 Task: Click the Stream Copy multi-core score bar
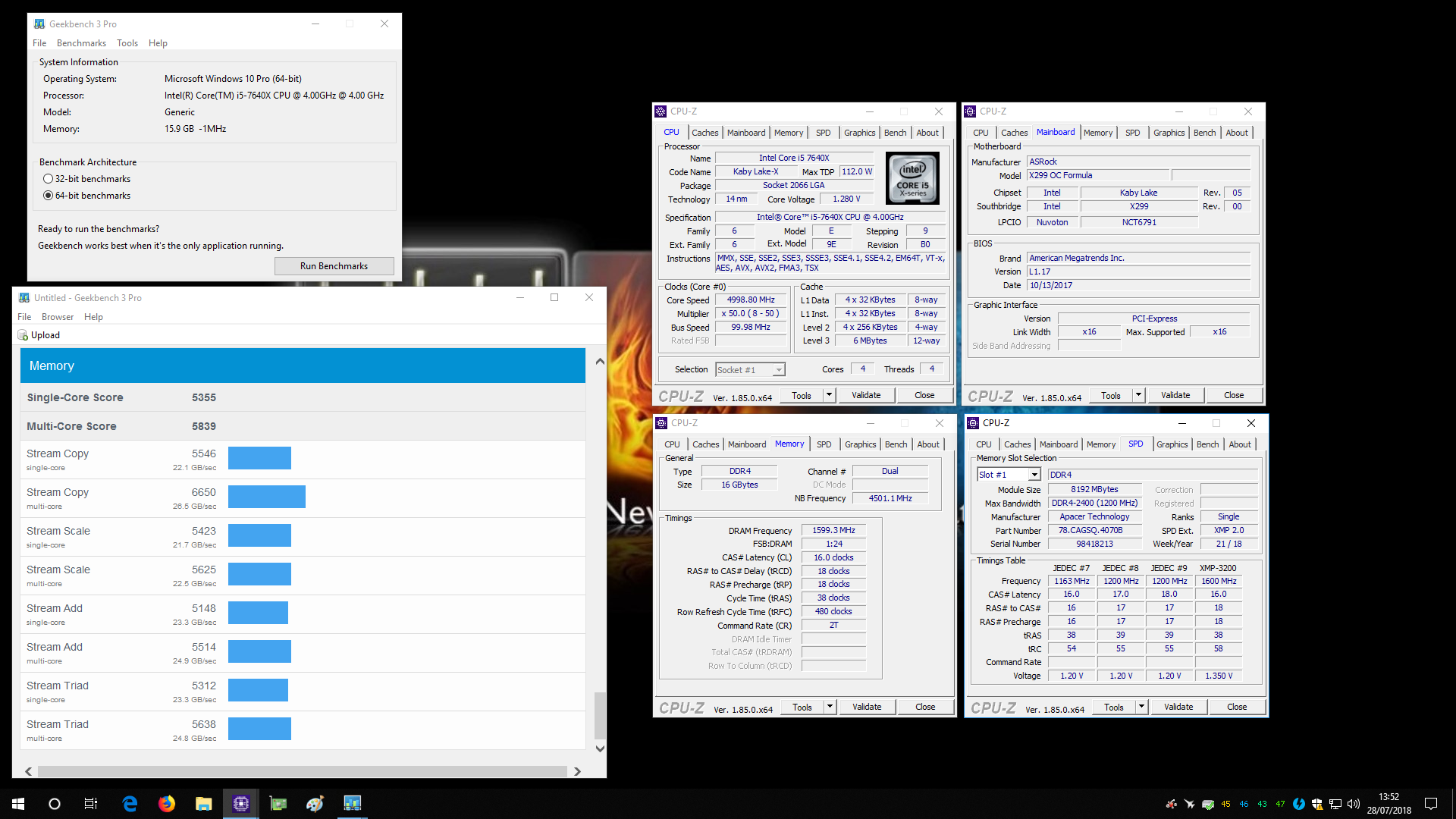(x=267, y=497)
